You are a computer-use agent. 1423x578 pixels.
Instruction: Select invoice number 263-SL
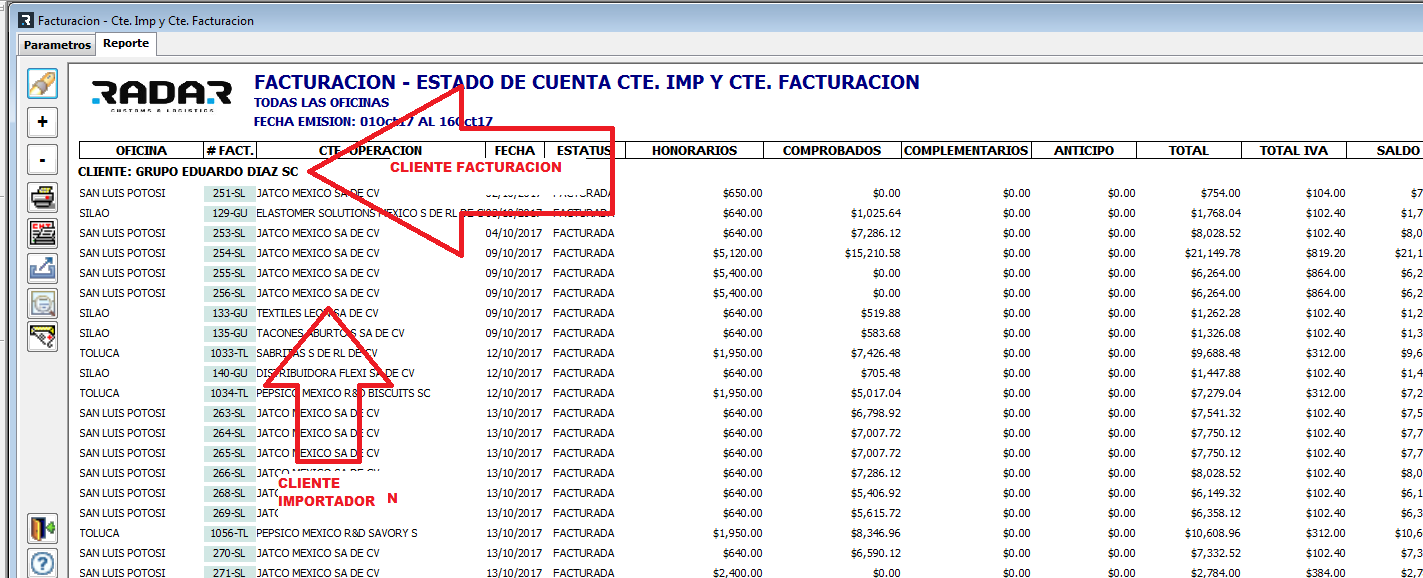[x=229, y=413]
